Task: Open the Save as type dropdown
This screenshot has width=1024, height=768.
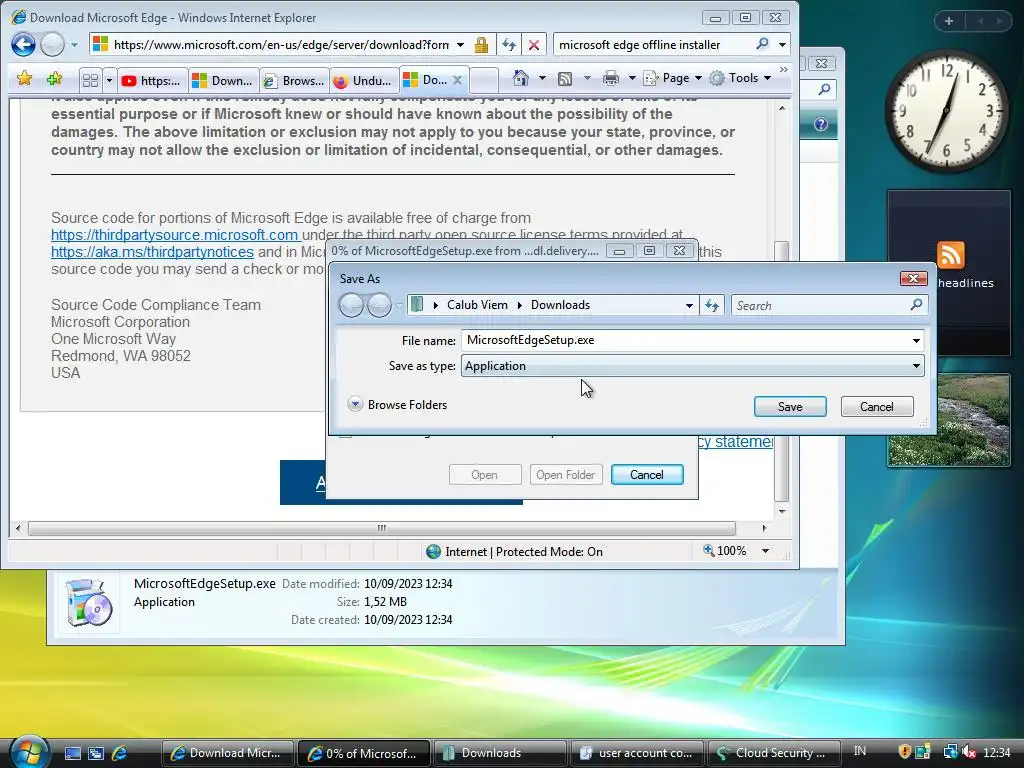Action: click(916, 366)
